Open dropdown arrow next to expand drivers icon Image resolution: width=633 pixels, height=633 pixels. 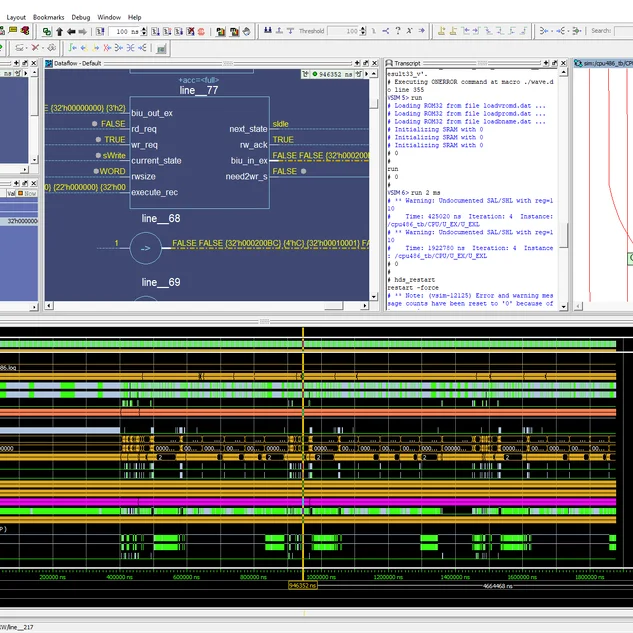[552, 31]
